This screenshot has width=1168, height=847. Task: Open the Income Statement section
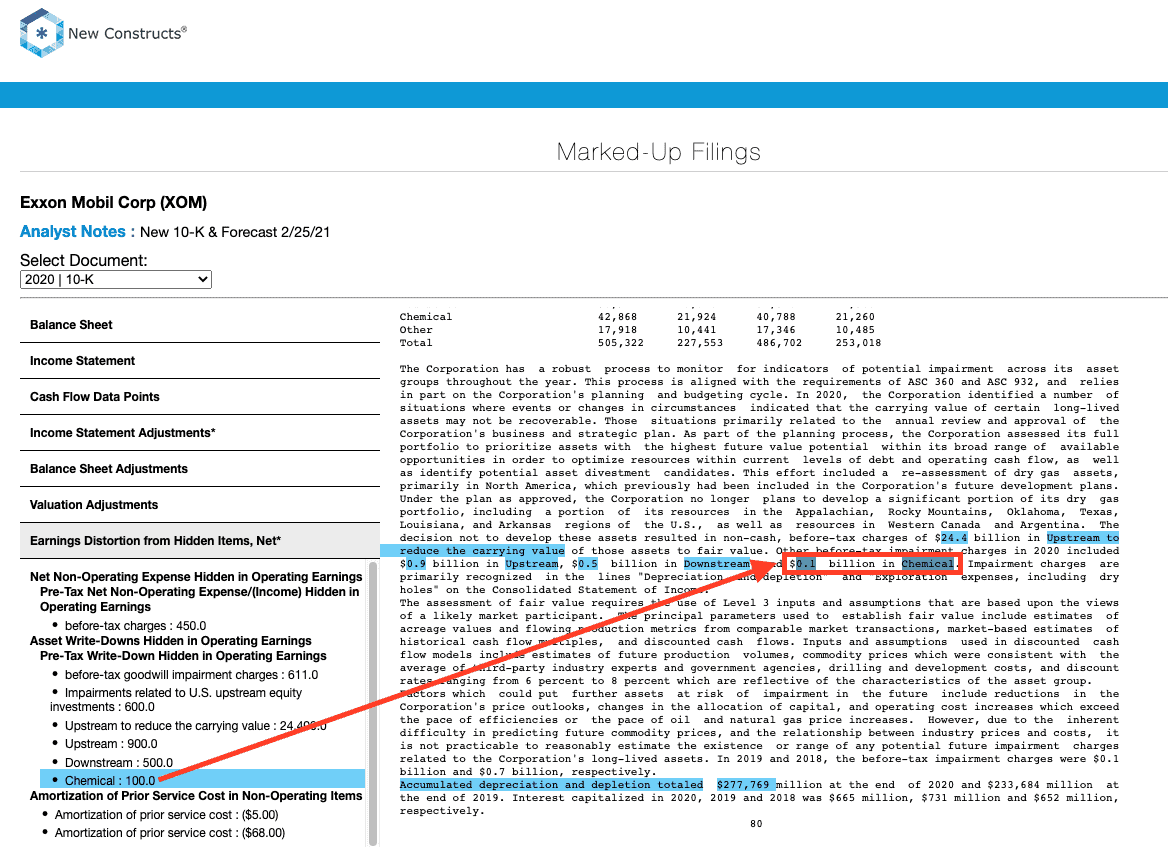(200, 361)
